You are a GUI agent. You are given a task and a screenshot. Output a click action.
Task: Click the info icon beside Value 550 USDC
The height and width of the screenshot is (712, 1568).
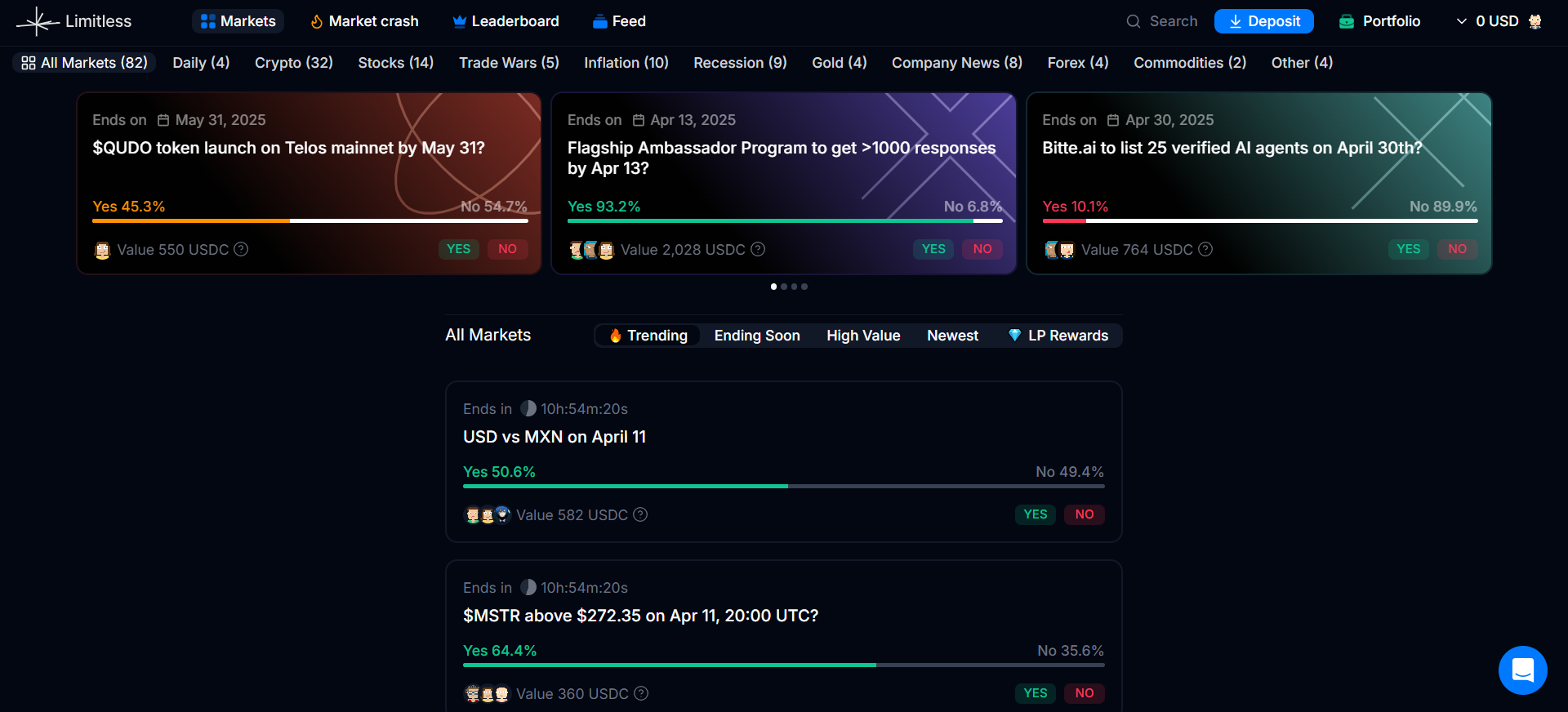point(241,249)
